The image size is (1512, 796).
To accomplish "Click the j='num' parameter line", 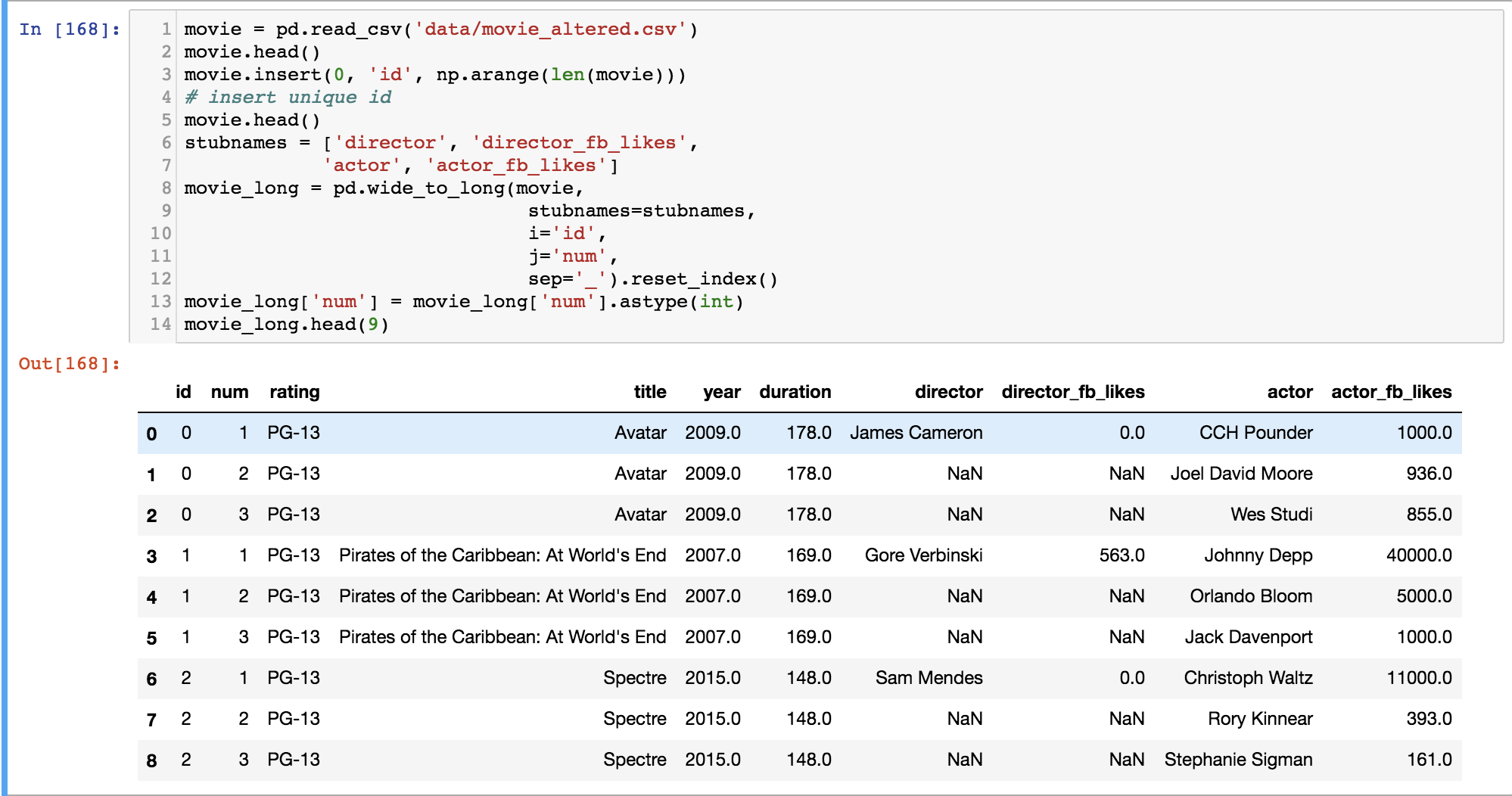I will (572, 257).
